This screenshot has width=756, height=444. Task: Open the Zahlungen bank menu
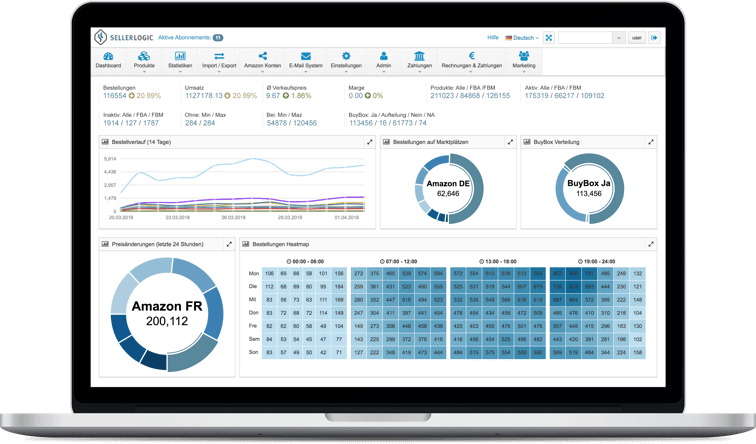click(419, 60)
